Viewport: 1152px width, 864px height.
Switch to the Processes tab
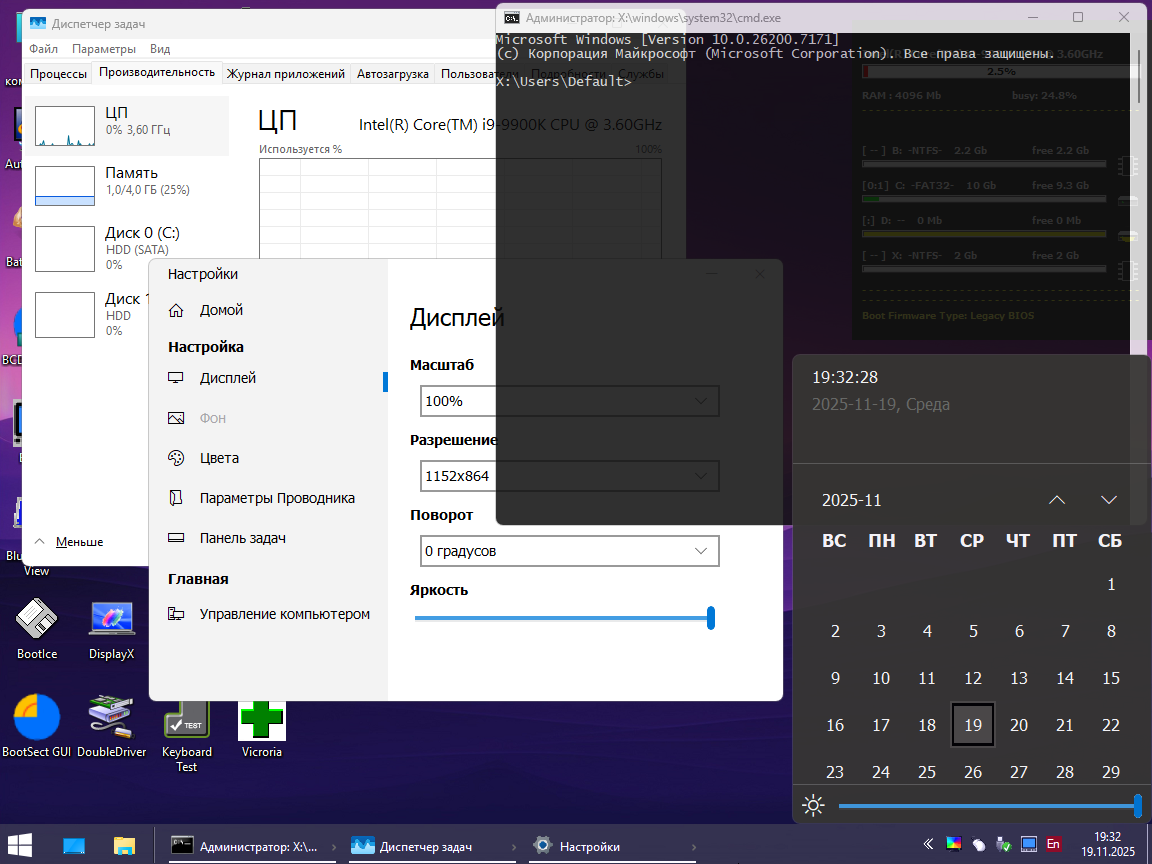(x=58, y=73)
